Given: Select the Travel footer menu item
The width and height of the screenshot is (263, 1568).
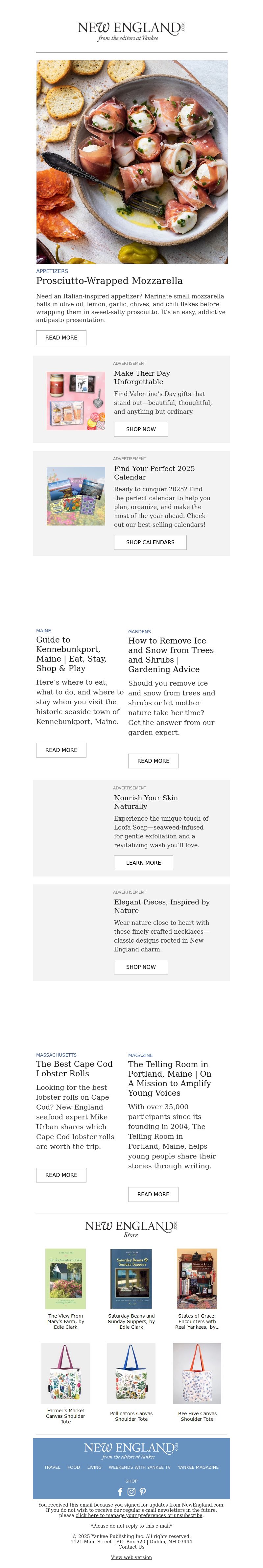Looking at the screenshot, I should pyautogui.click(x=52, y=1467).
